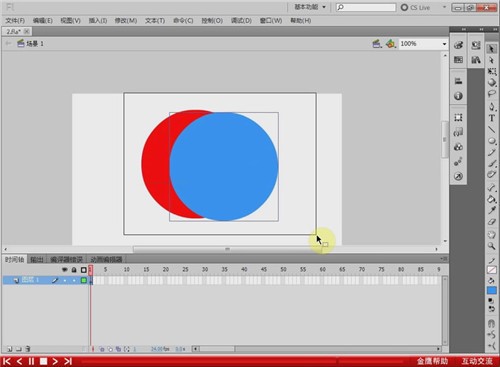500x367 pixels.
Task: Open the 100% zoom dropdown
Action: tap(444, 44)
